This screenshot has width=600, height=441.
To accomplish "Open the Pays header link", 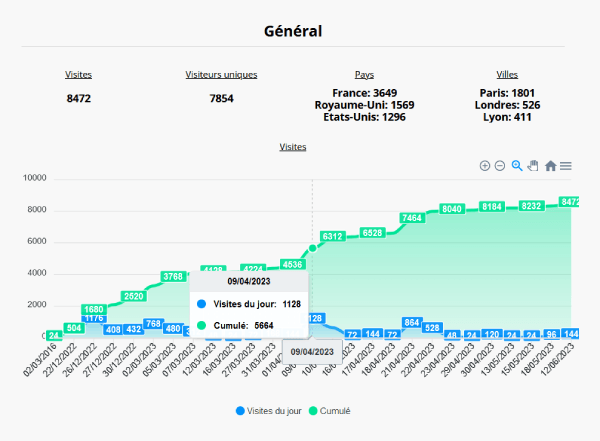I will coord(364,75).
